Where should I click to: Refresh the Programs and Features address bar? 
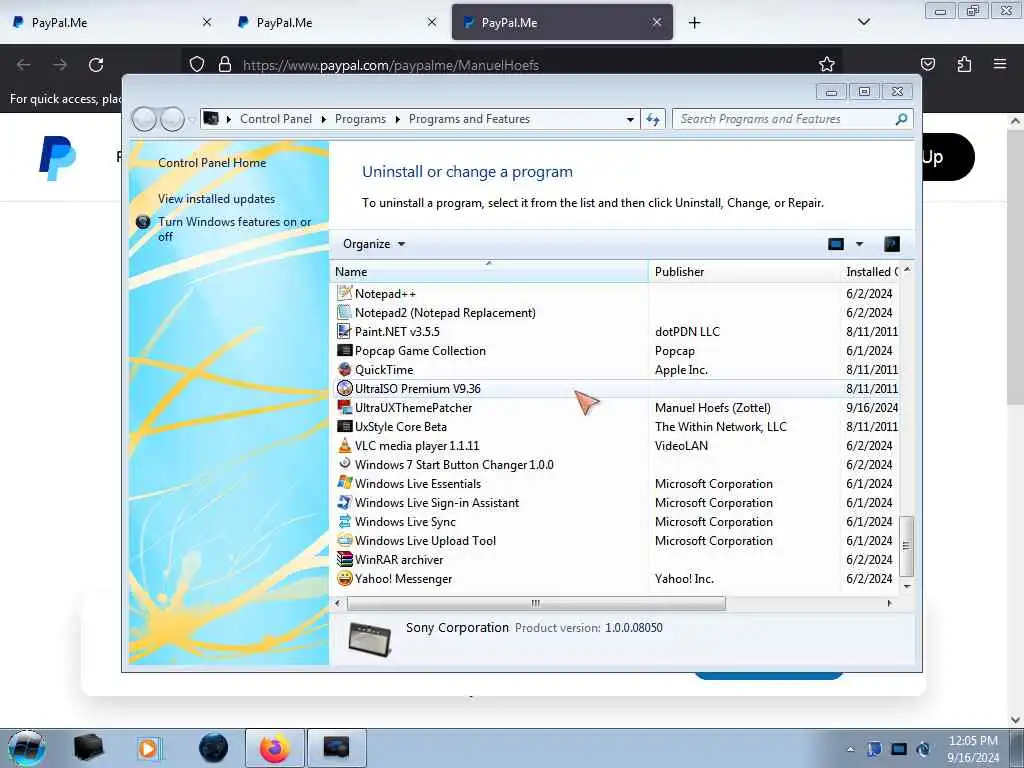click(x=652, y=119)
